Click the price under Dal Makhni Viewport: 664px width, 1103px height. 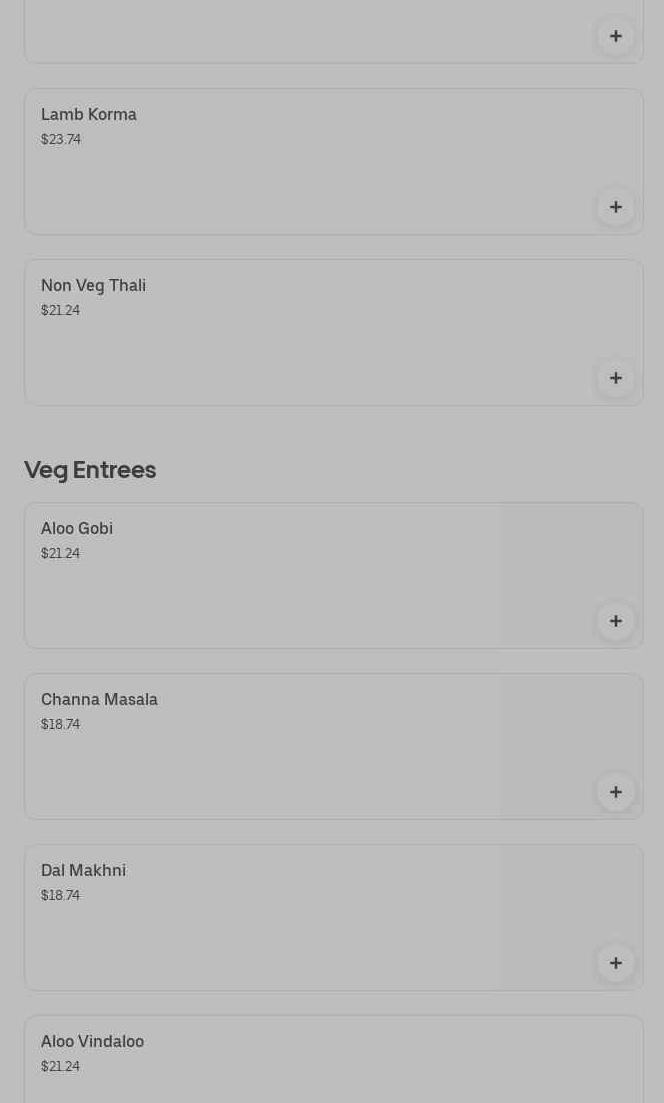click(x=60, y=895)
